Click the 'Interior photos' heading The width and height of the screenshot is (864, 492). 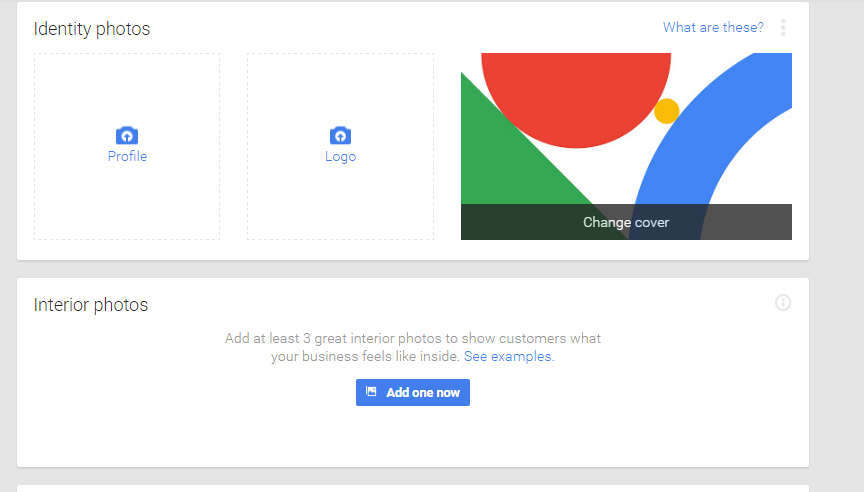click(x=91, y=305)
